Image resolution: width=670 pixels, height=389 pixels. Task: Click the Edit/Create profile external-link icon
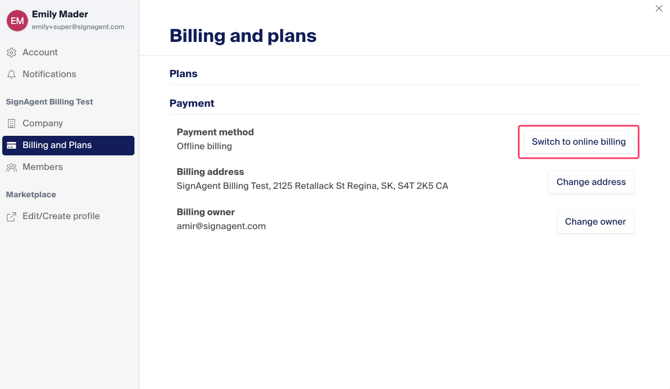tap(12, 217)
